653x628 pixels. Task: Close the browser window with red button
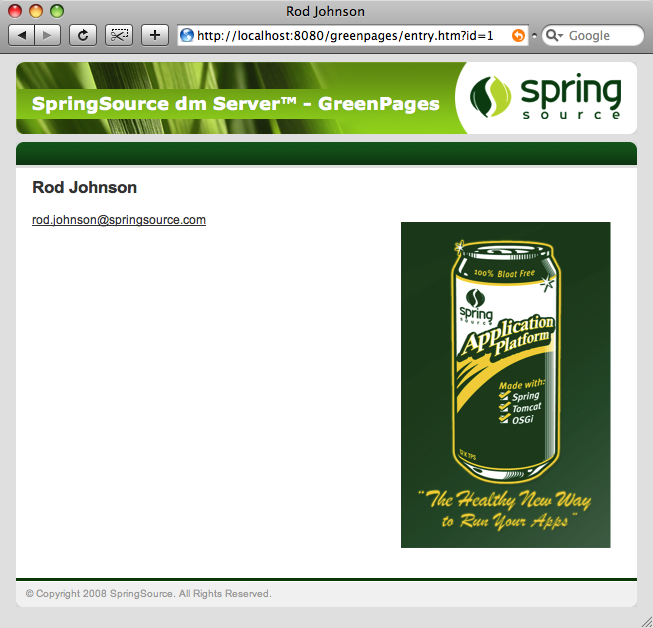click(x=15, y=11)
